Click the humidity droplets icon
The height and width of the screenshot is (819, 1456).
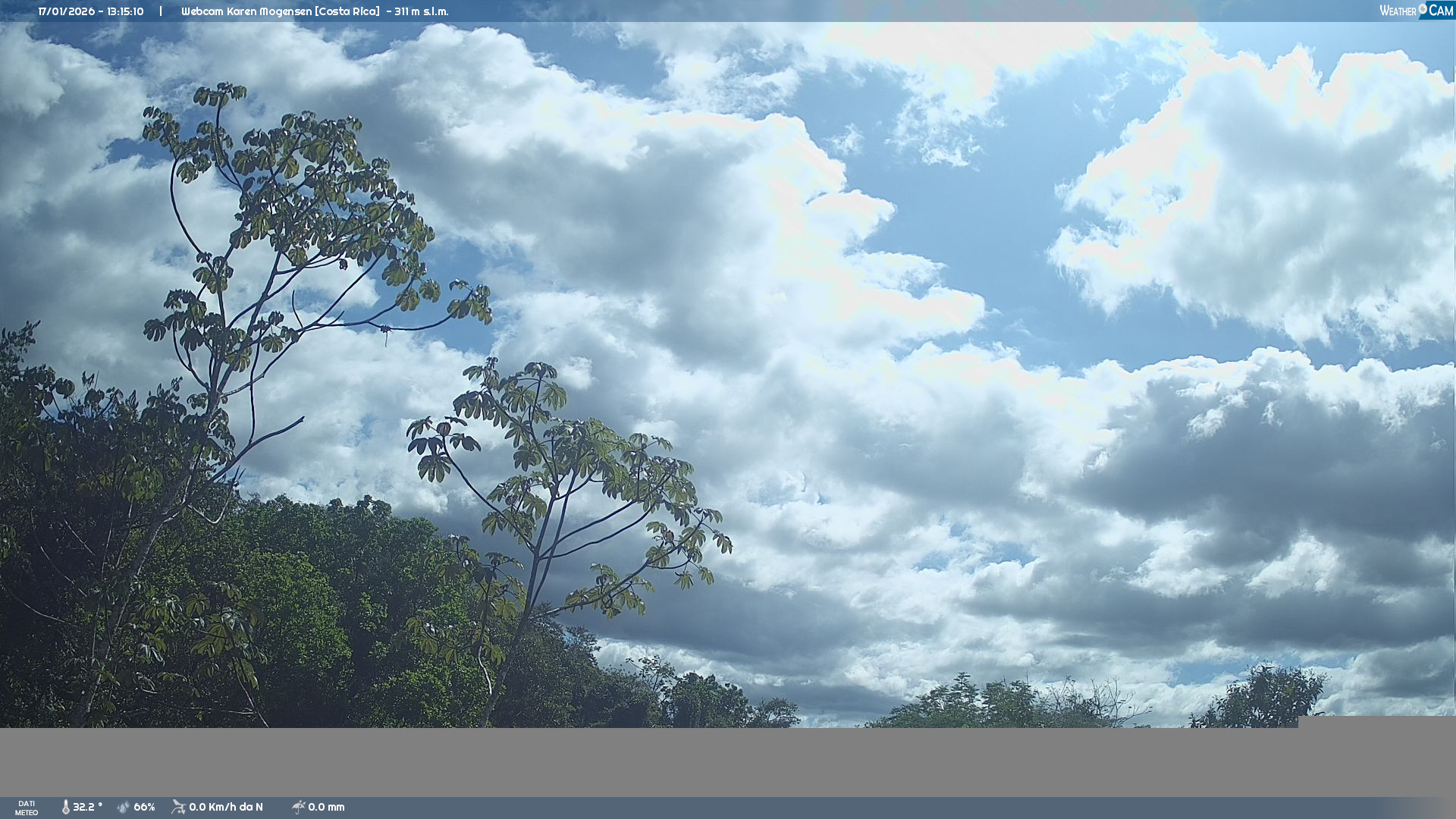(124, 808)
